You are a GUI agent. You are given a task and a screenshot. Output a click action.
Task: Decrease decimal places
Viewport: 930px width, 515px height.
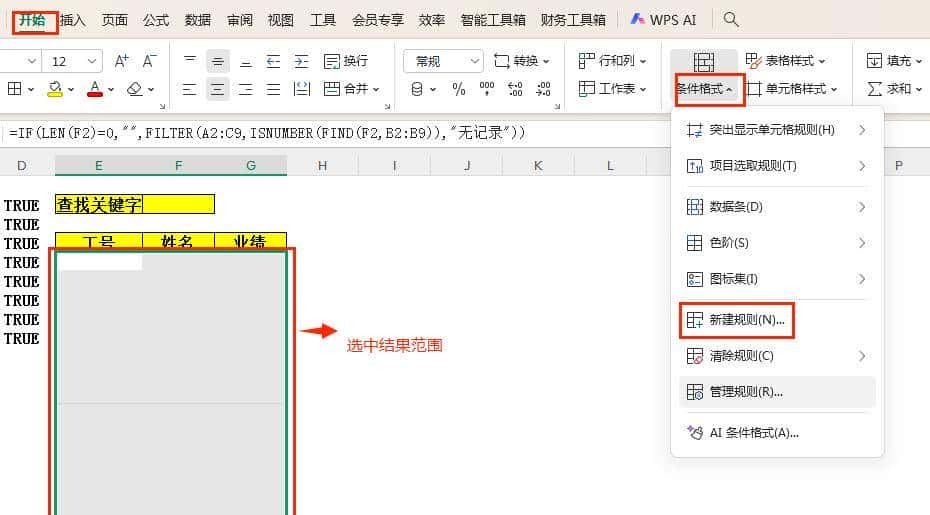[x=543, y=89]
